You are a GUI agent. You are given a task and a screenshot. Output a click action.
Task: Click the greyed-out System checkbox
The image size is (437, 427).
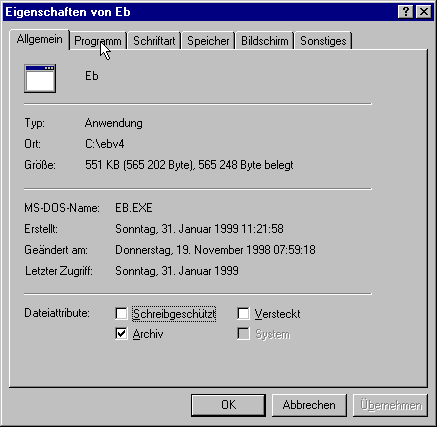pyautogui.click(x=243, y=334)
